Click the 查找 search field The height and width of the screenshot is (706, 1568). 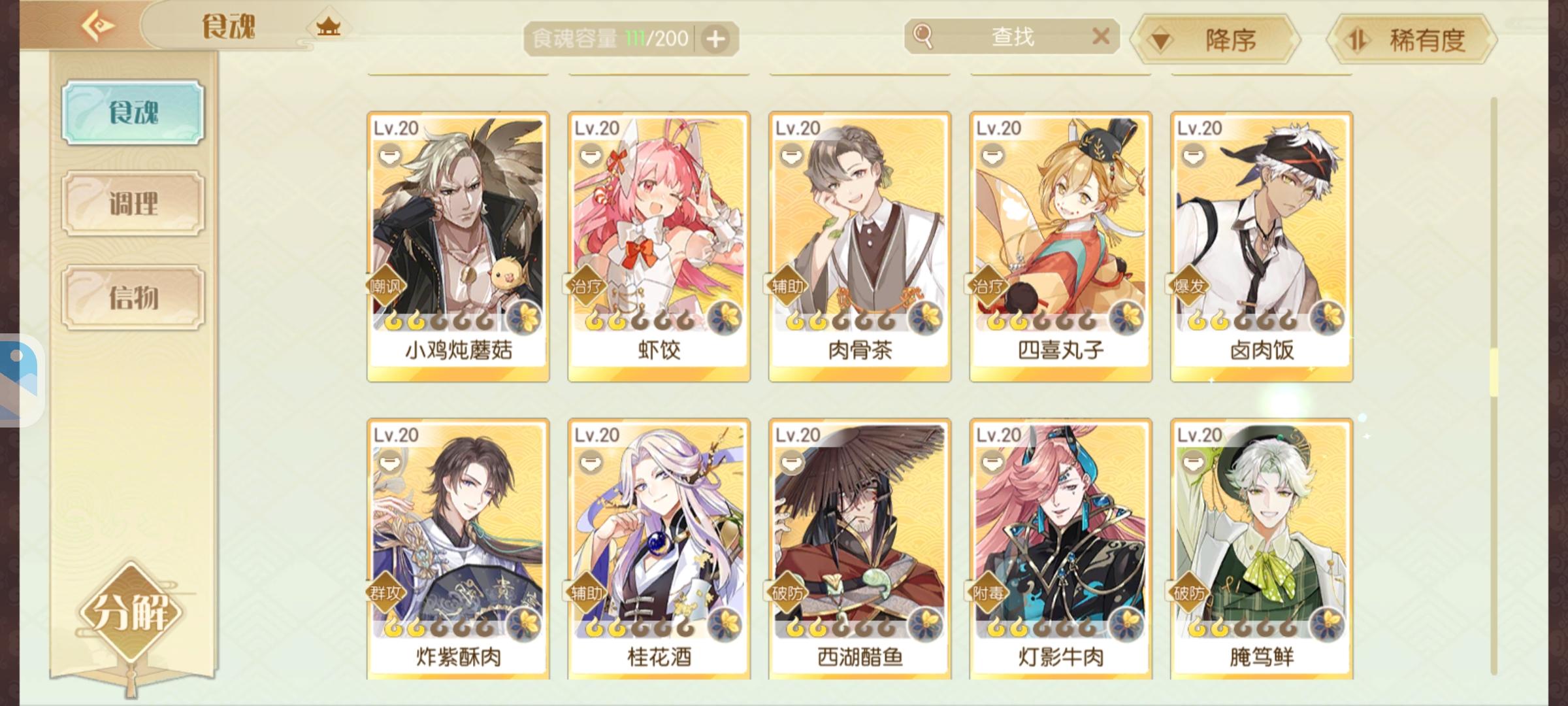[1012, 37]
